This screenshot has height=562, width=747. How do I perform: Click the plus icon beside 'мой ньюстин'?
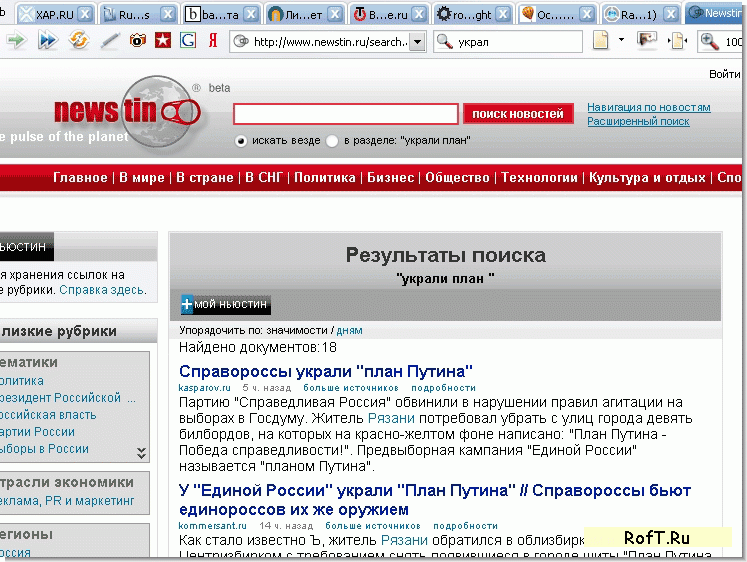(187, 304)
